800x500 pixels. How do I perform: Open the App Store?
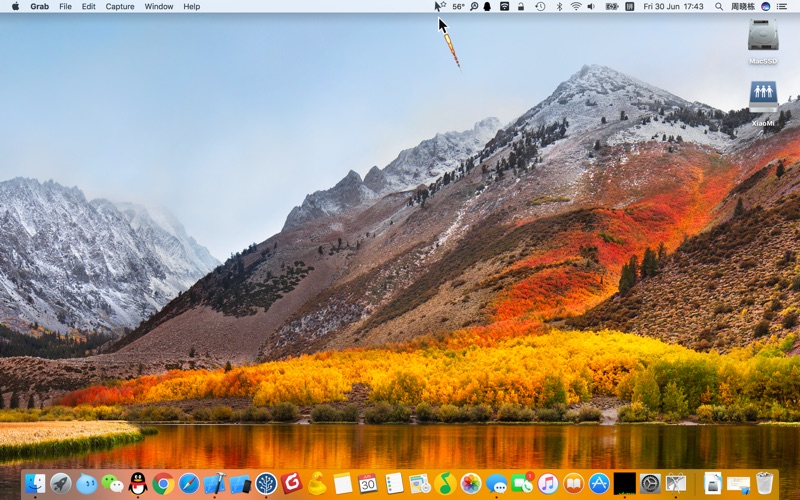pyautogui.click(x=599, y=484)
